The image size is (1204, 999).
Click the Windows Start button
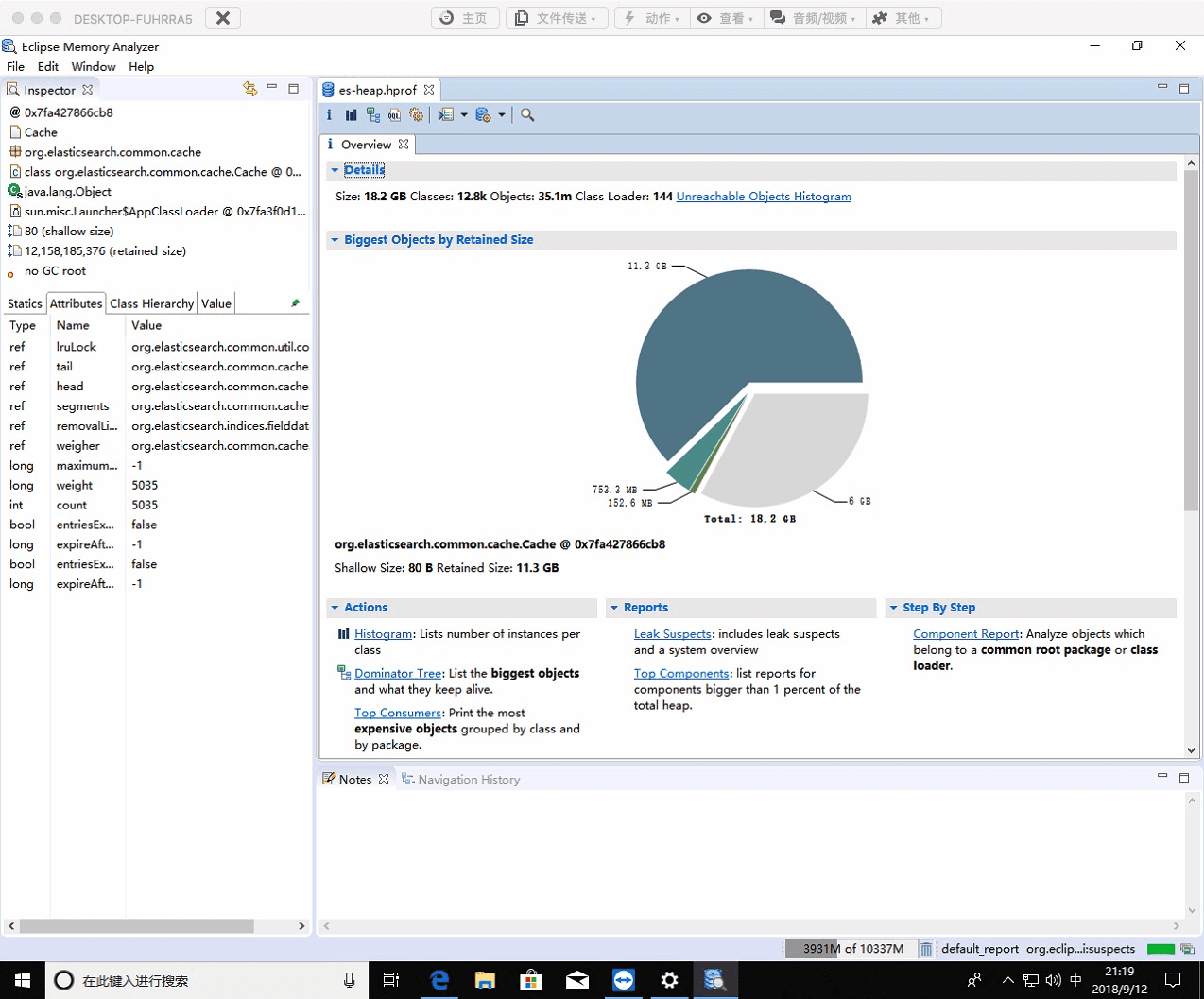(x=23, y=980)
